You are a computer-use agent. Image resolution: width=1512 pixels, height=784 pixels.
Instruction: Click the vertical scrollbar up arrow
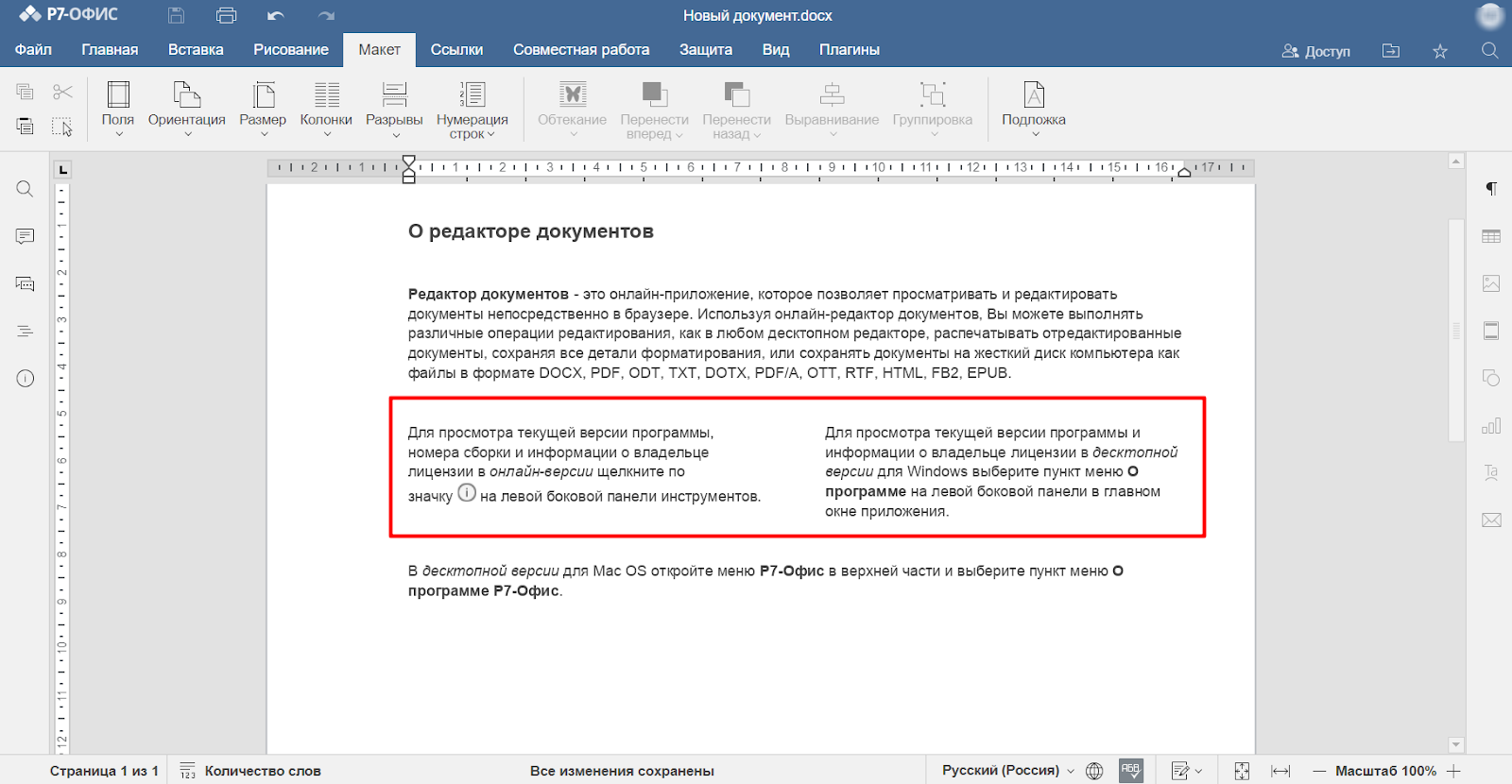coord(1456,162)
